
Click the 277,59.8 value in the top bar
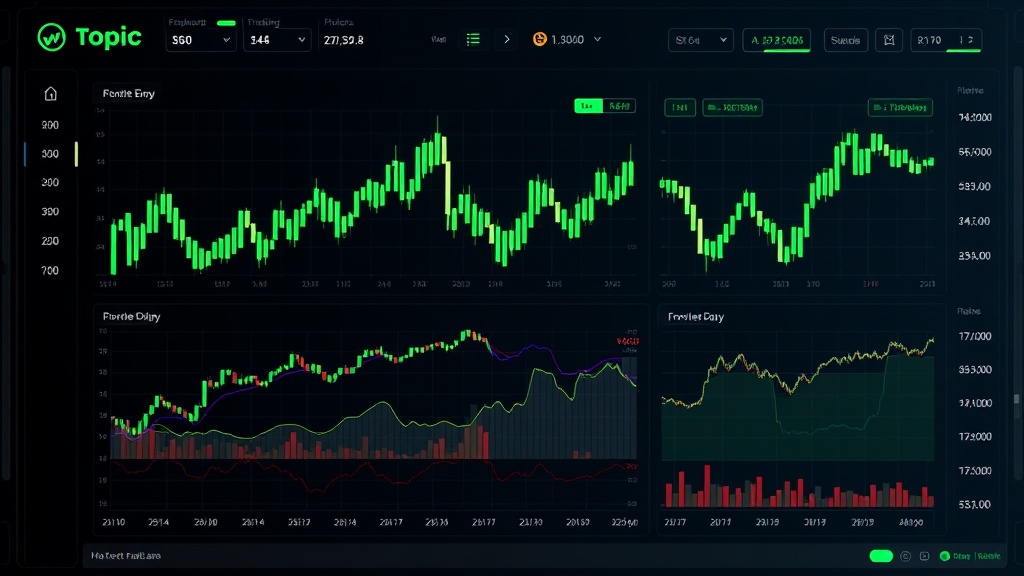[344, 40]
